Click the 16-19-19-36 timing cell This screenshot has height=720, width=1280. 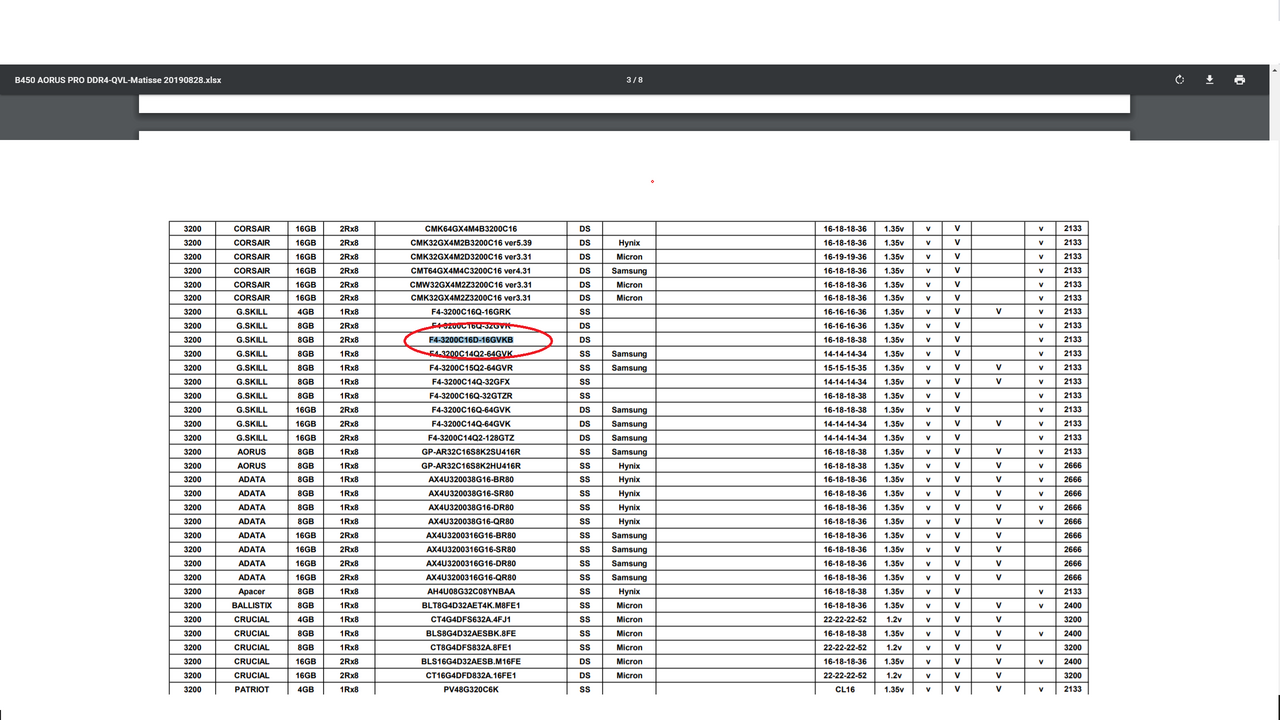pos(845,257)
